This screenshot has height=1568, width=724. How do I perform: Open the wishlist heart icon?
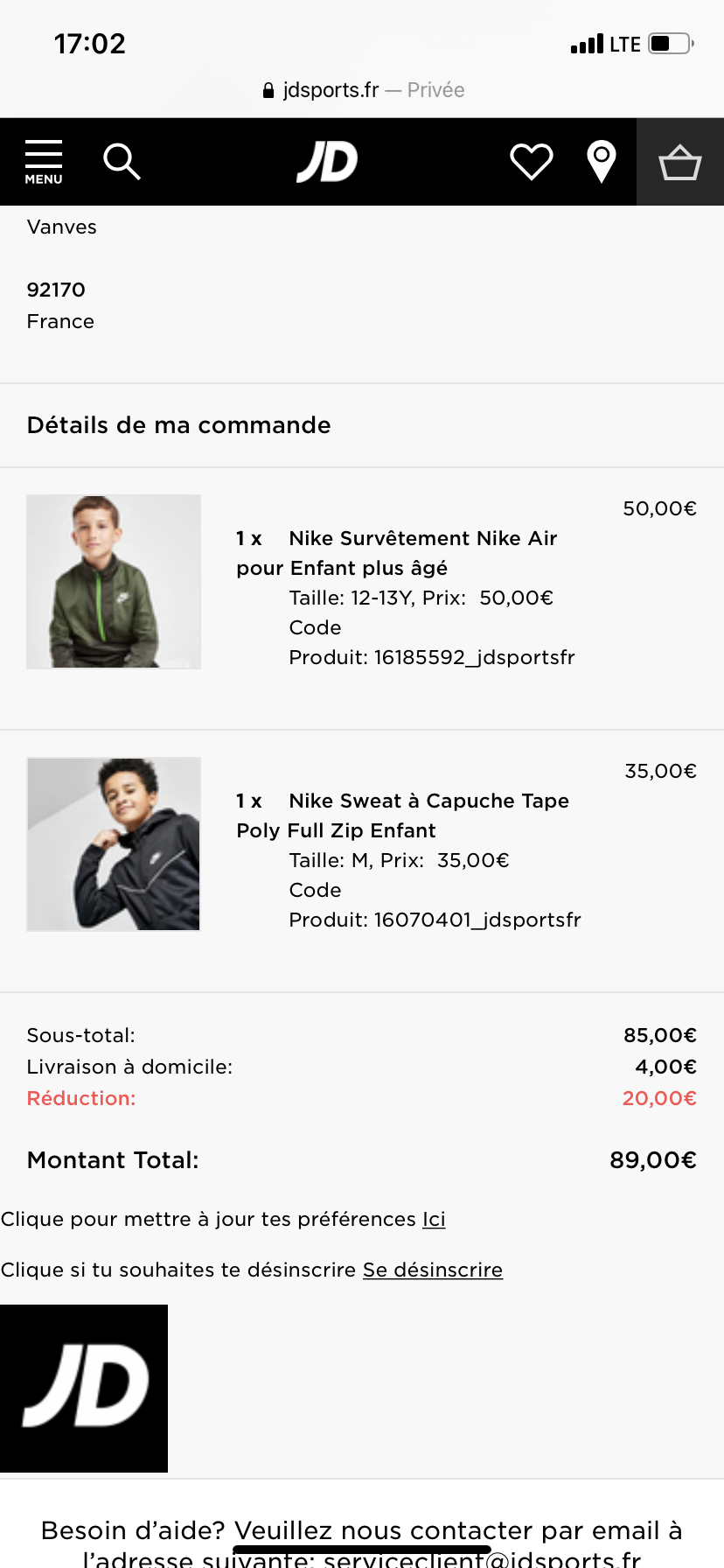532,162
